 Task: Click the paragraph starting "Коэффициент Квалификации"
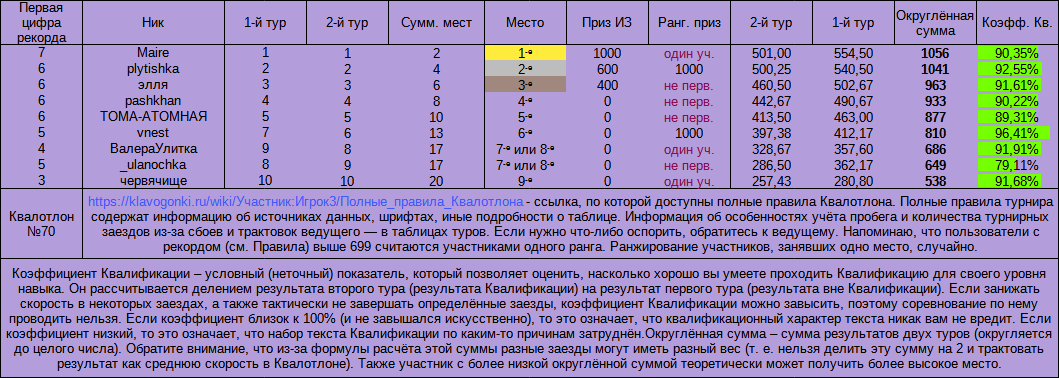(x=530, y=318)
